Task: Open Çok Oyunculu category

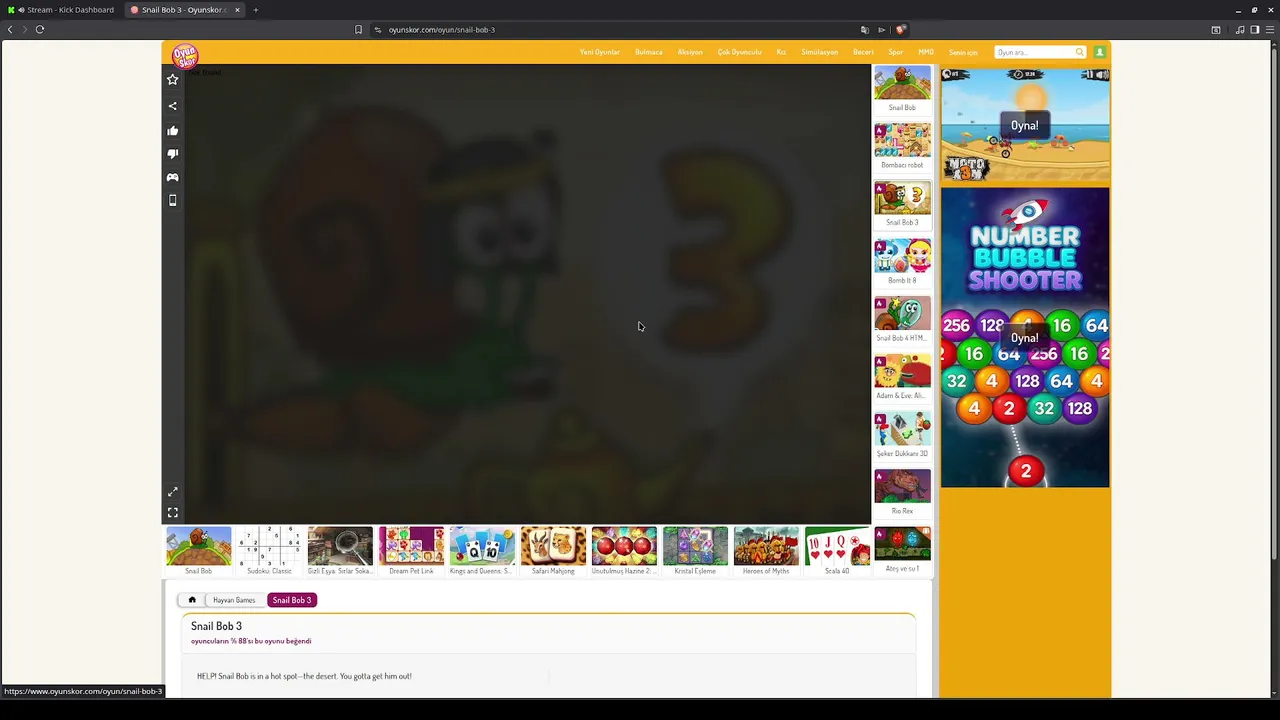Action: 740,52
